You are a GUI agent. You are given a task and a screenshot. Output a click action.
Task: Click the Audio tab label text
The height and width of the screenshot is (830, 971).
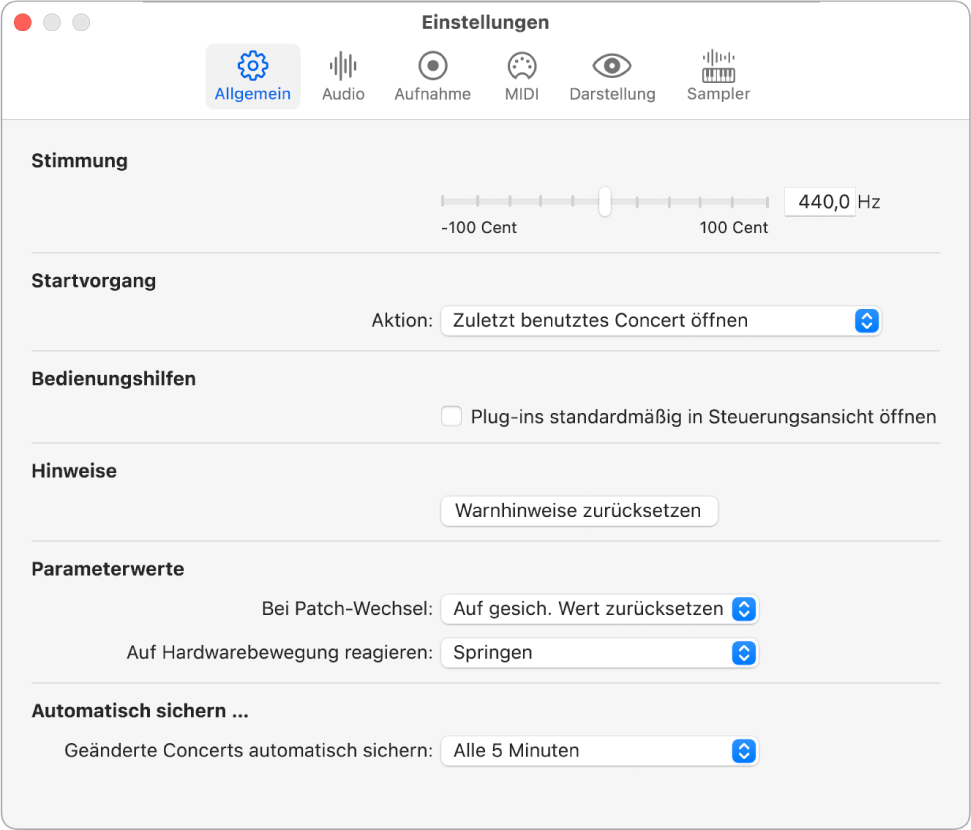coord(343,94)
